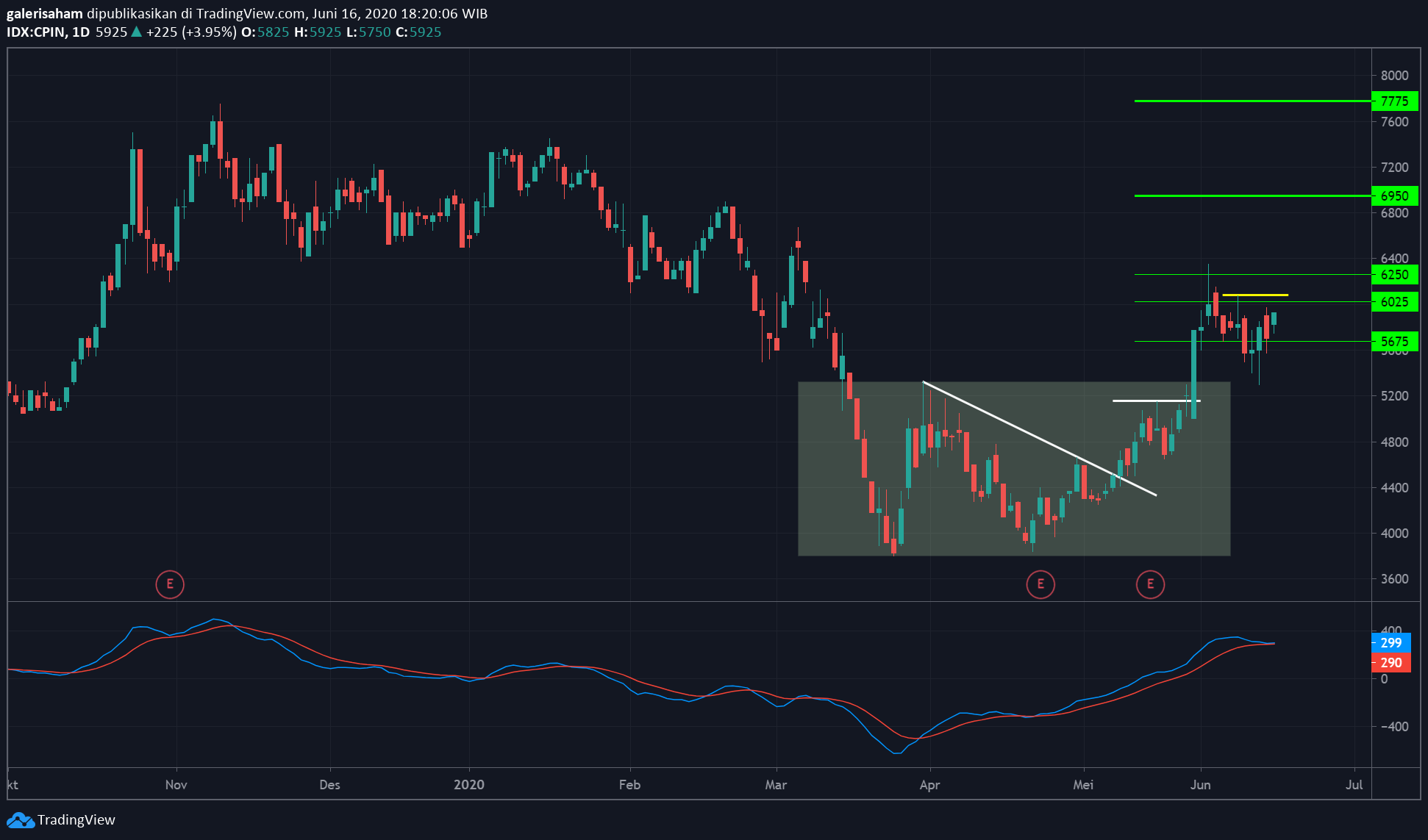The width and height of the screenshot is (1428, 840).
Task: Click the green 6950 price label
Action: pos(1394,196)
